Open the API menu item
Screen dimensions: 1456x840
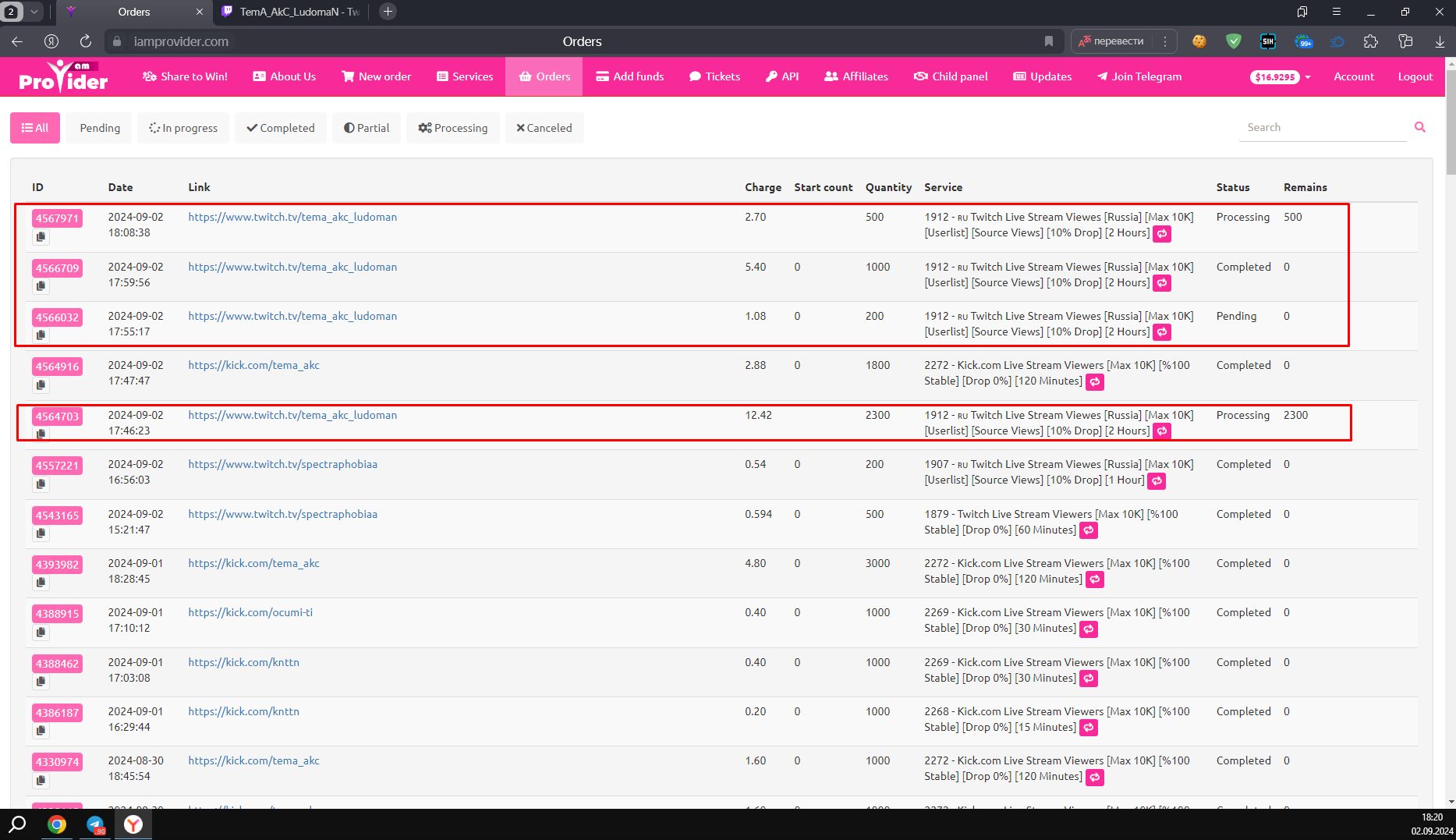coord(782,76)
